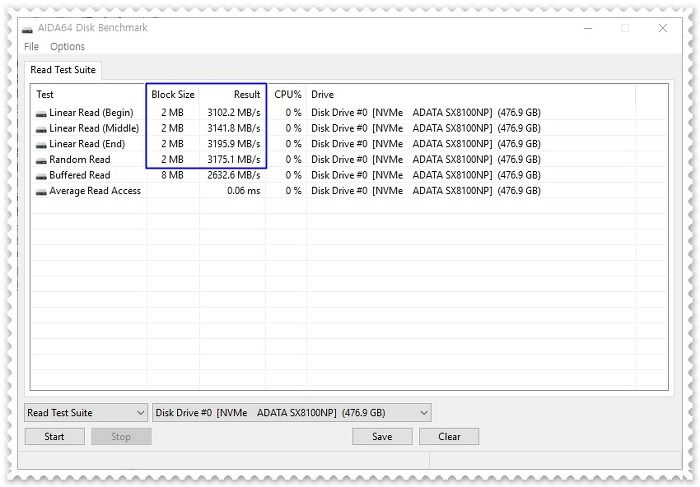Minimize the AIDA64 Disk Benchmark window
700x487 pixels.
[x=588, y=28]
